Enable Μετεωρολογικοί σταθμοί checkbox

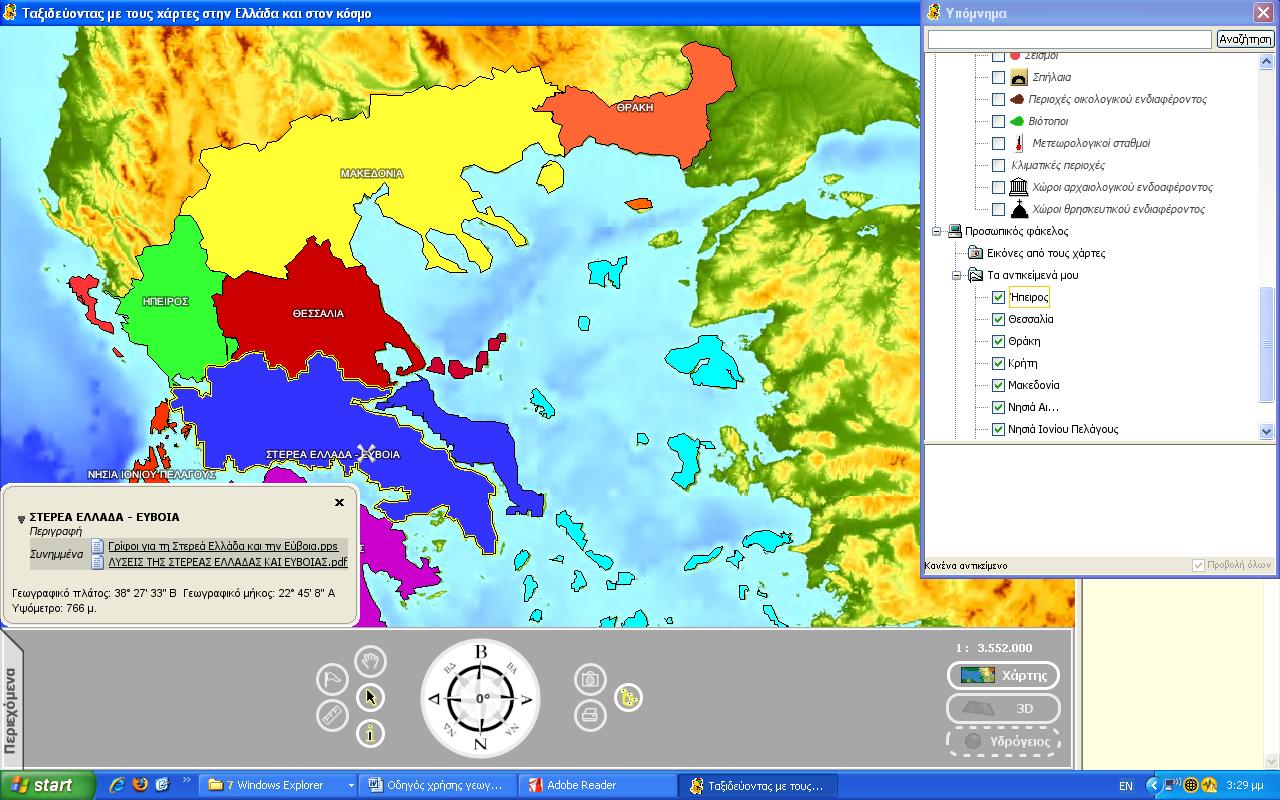pos(998,143)
